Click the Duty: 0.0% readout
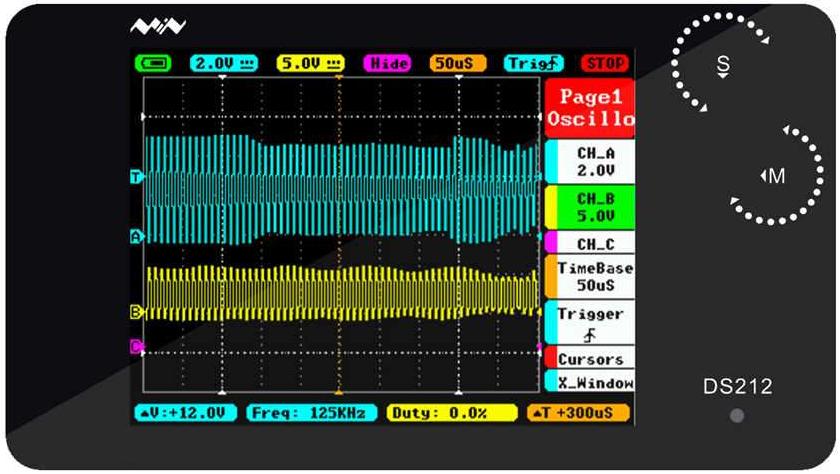The image size is (840, 474). 452,413
